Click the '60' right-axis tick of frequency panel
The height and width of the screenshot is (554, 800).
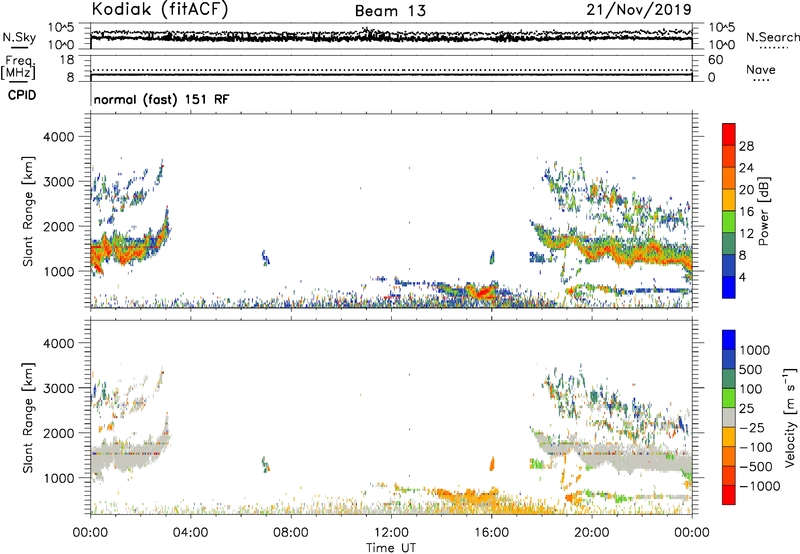[x=715, y=60]
